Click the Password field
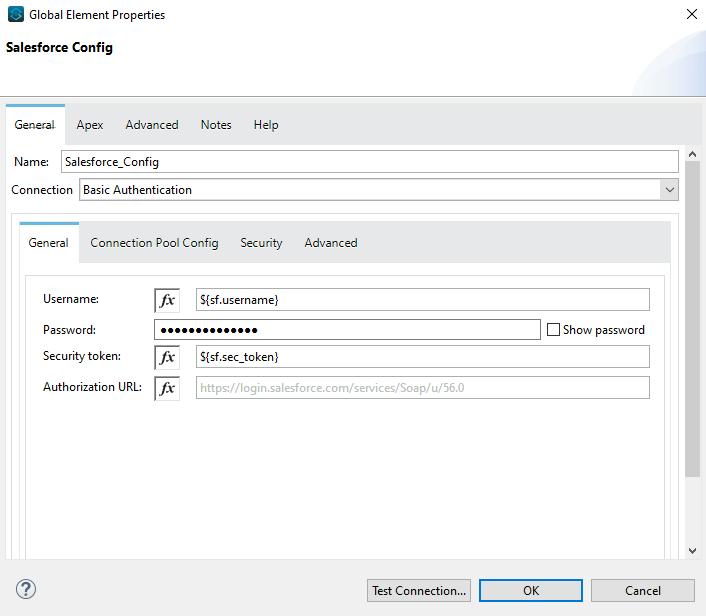Image resolution: width=706 pixels, height=616 pixels. point(347,330)
